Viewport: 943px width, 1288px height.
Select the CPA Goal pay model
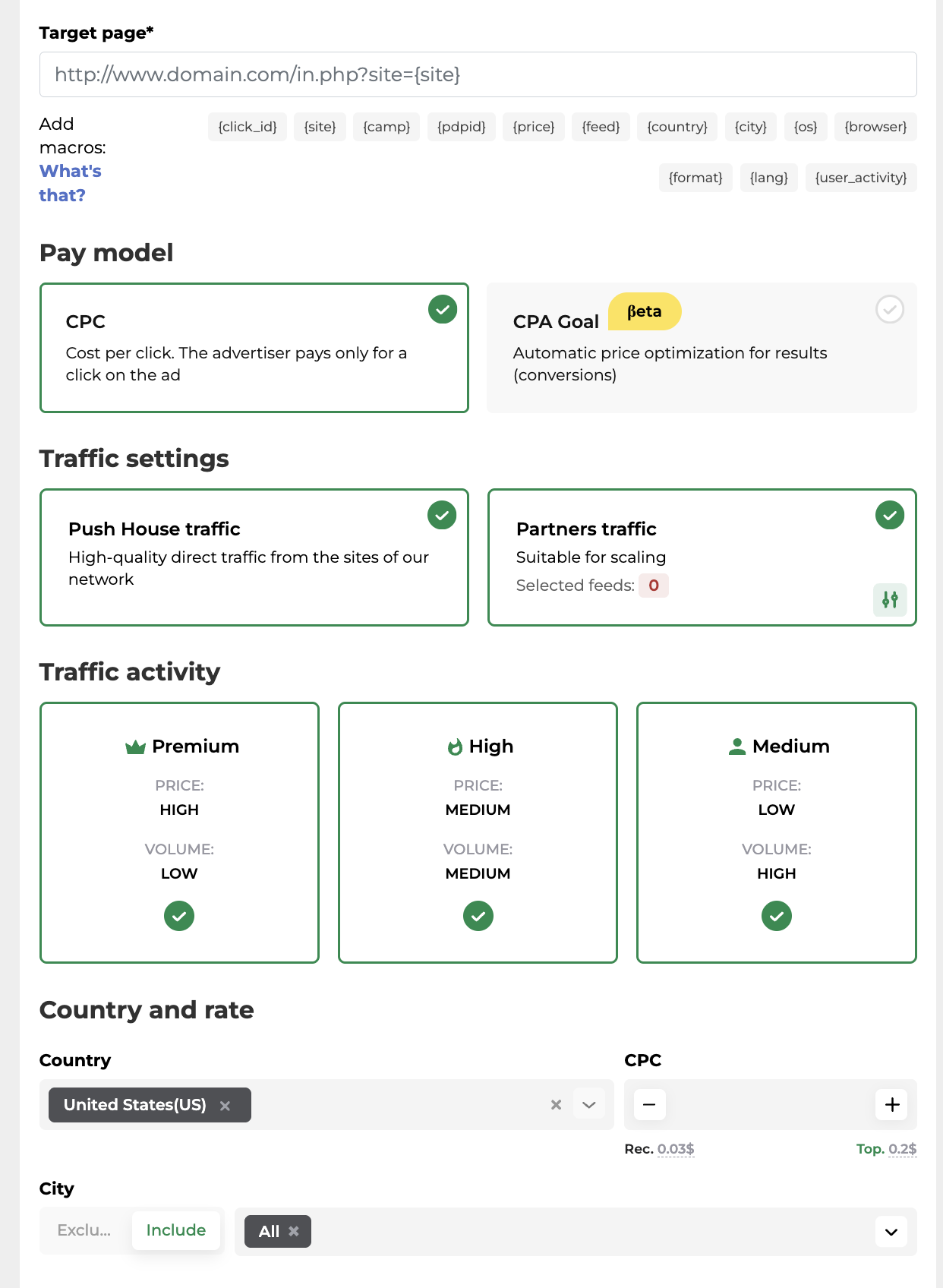click(889, 310)
